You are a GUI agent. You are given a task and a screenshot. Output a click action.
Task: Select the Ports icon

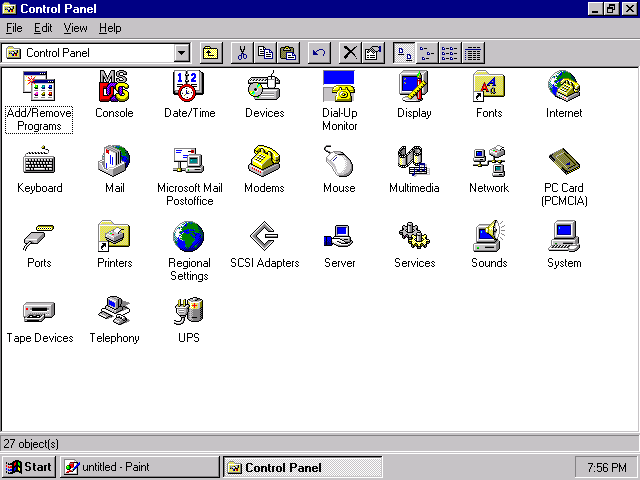click(39, 236)
